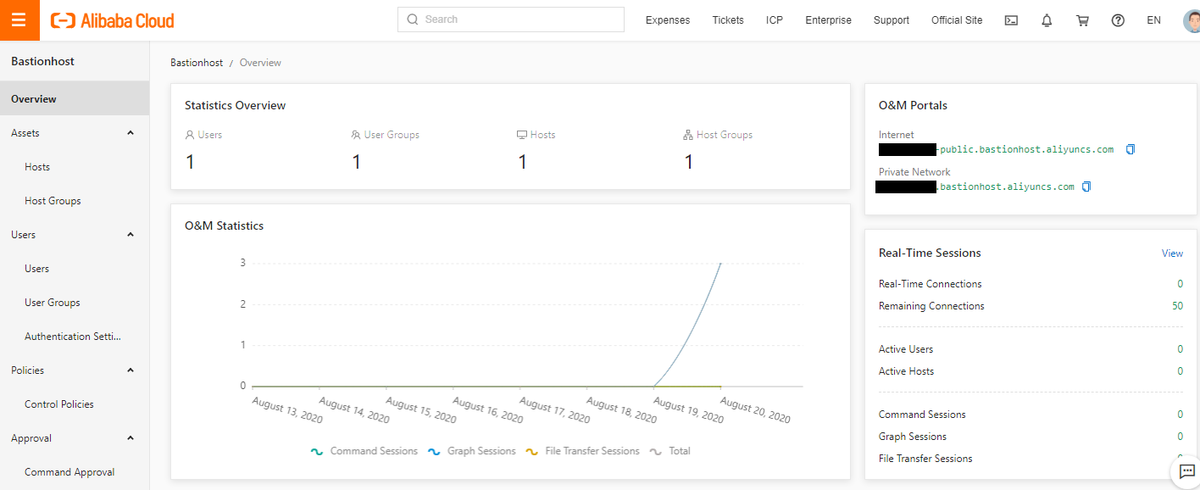Screen dimensions: 1200x490
Task: Open the Expenses top menu
Action: [x=668, y=20]
